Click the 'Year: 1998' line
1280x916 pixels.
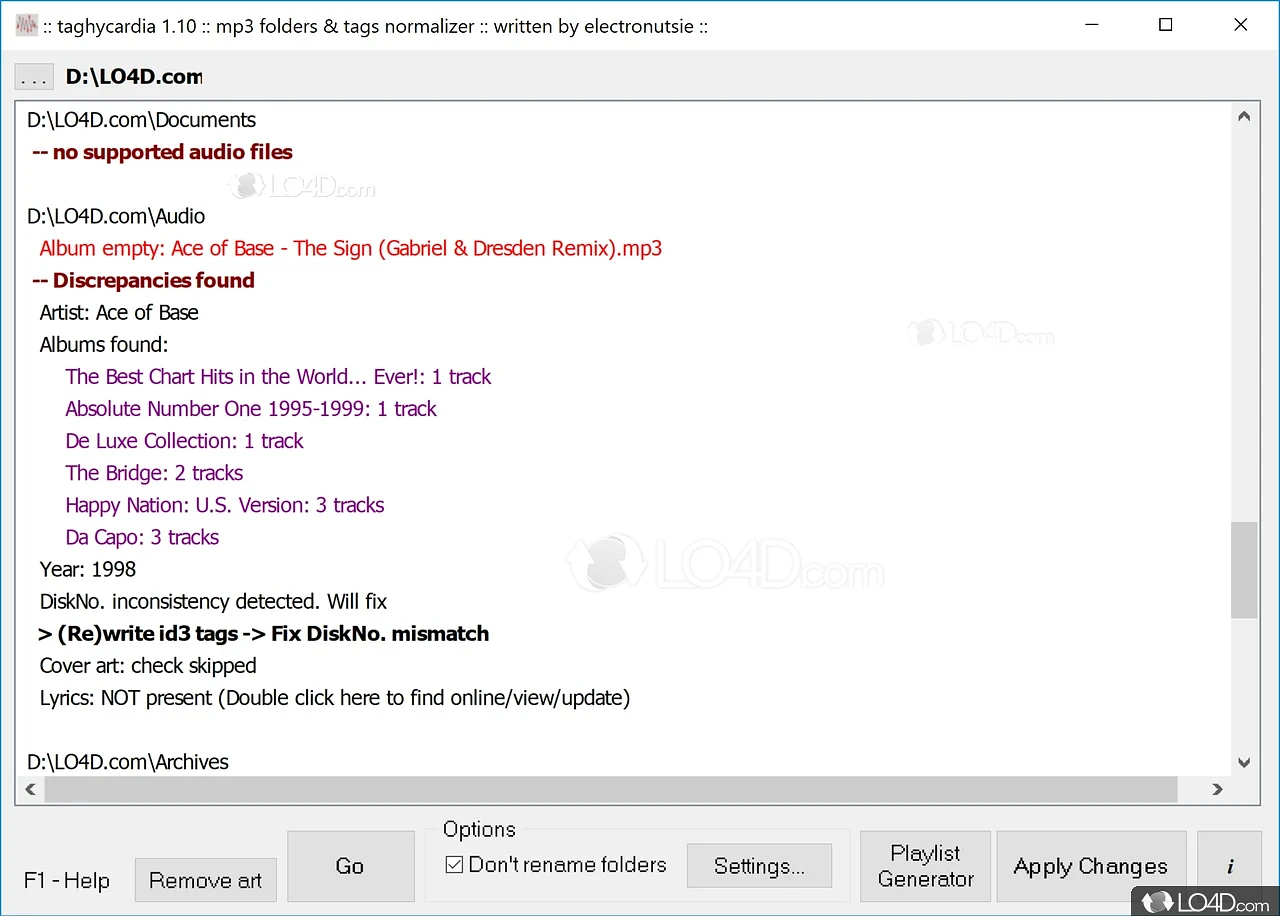(x=88, y=569)
